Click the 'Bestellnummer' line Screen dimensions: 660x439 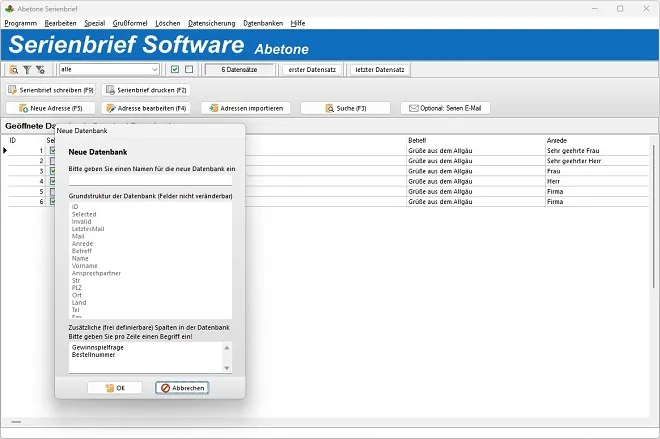pyautogui.click(x=93, y=355)
